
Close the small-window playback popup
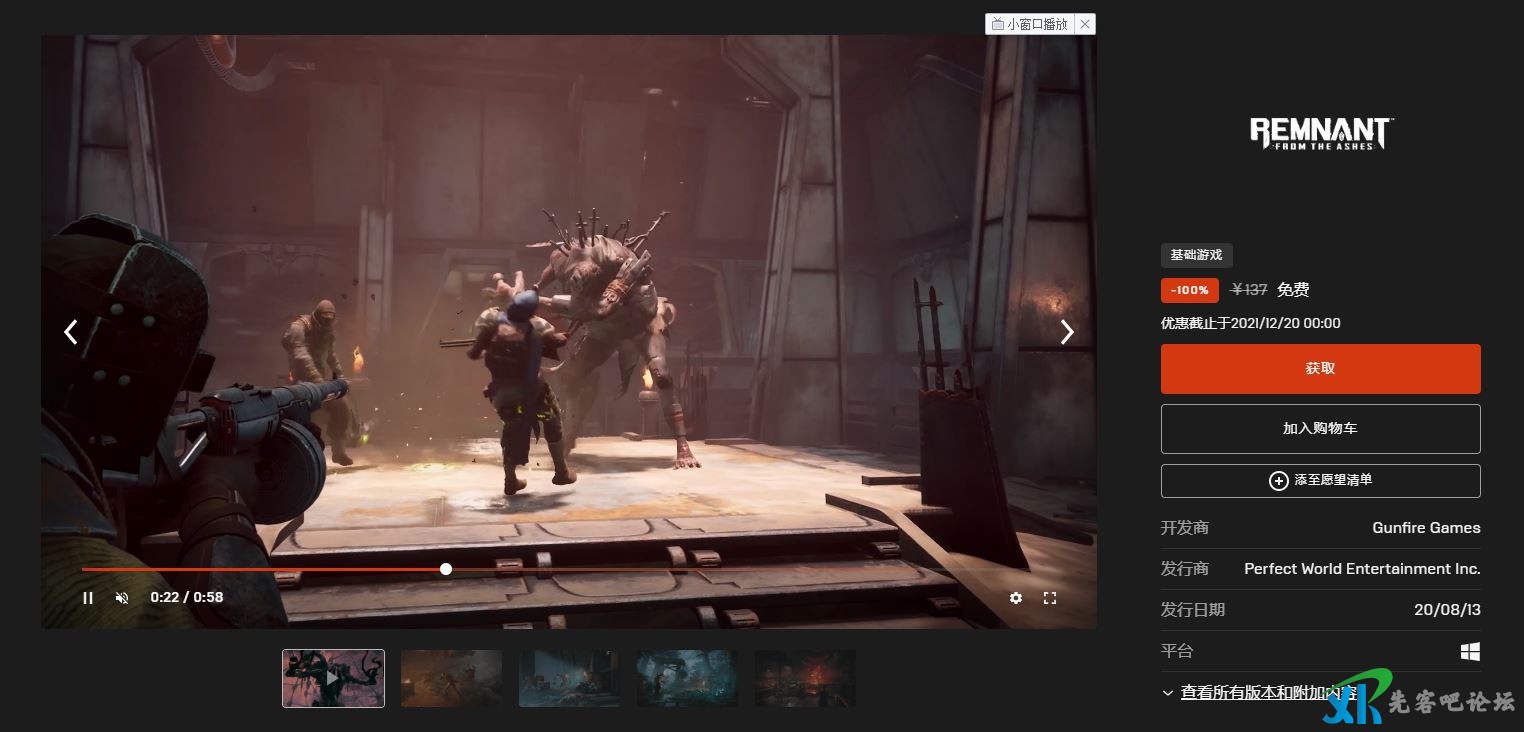(1085, 24)
